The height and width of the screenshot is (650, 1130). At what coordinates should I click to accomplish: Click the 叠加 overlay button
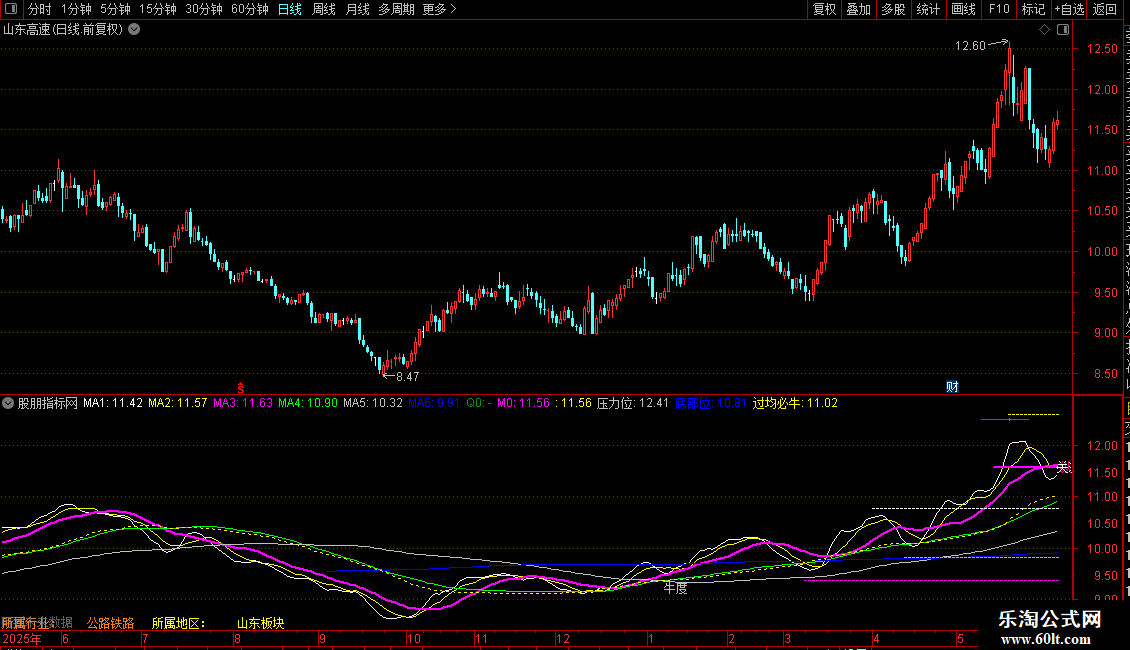point(858,9)
